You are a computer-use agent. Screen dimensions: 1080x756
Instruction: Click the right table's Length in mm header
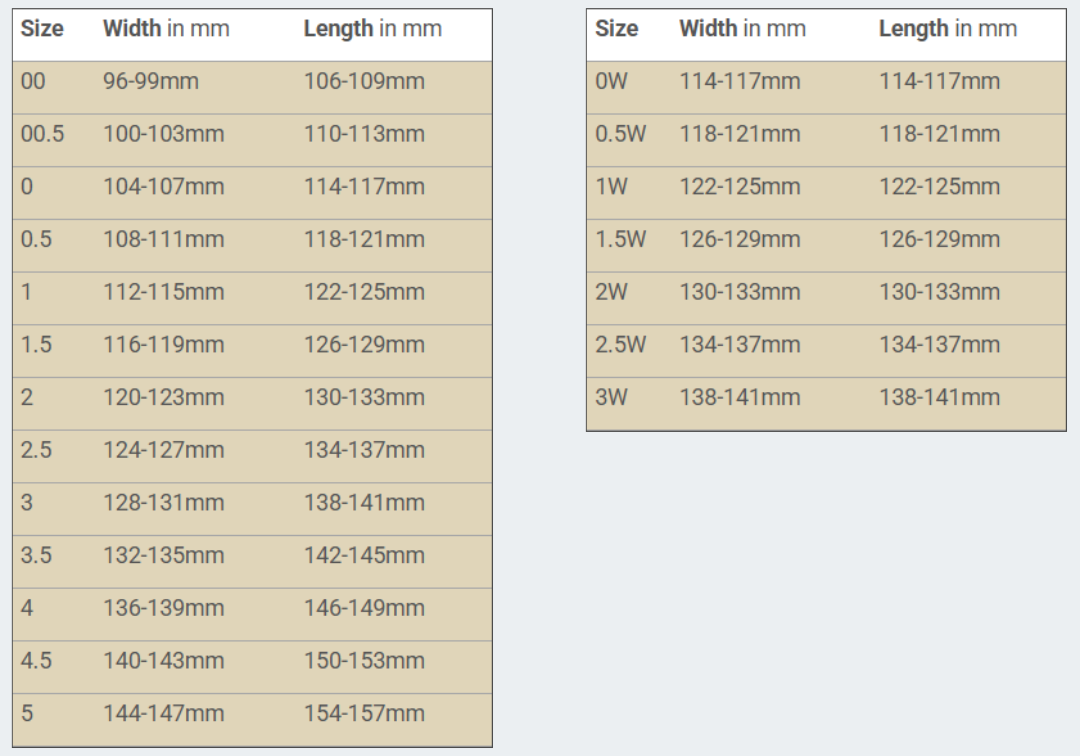[947, 29]
